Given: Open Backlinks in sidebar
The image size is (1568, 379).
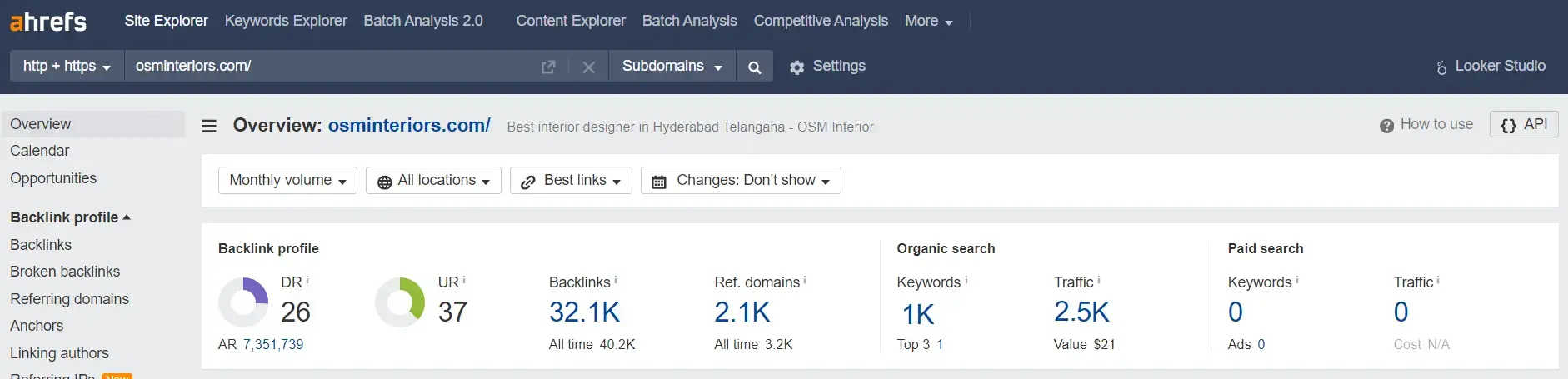Looking at the screenshot, I should click(x=41, y=245).
